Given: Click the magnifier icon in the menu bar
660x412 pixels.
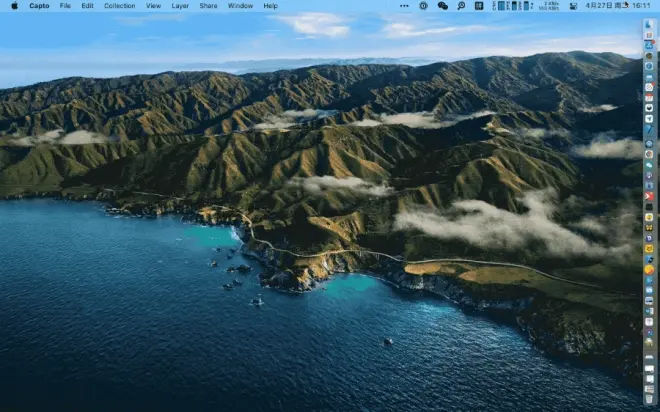Looking at the screenshot, I should coord(461,6).
